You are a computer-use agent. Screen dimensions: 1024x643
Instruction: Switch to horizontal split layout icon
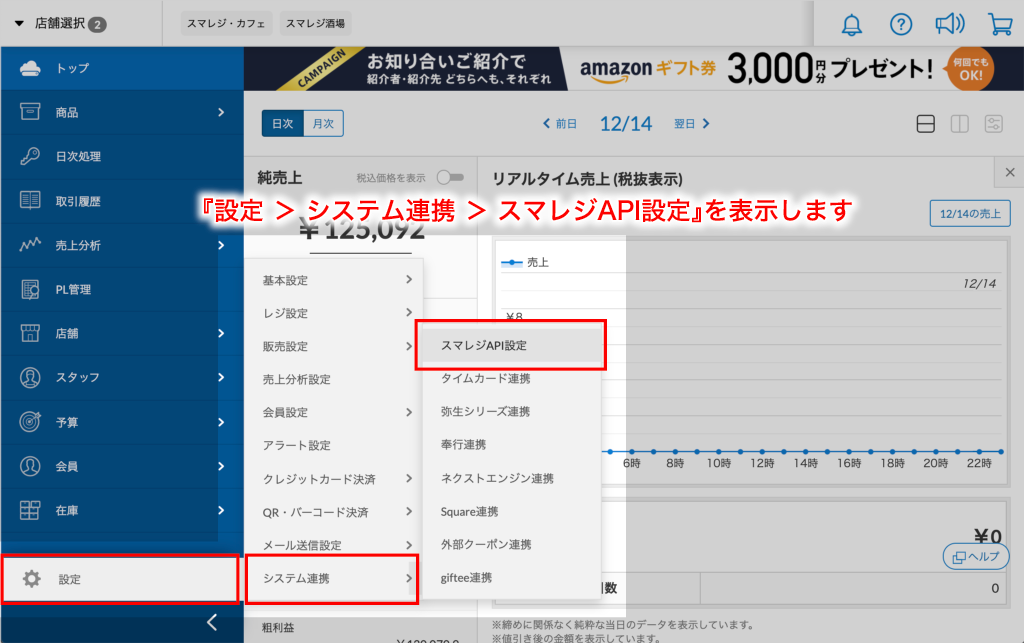tap(925, 123)
